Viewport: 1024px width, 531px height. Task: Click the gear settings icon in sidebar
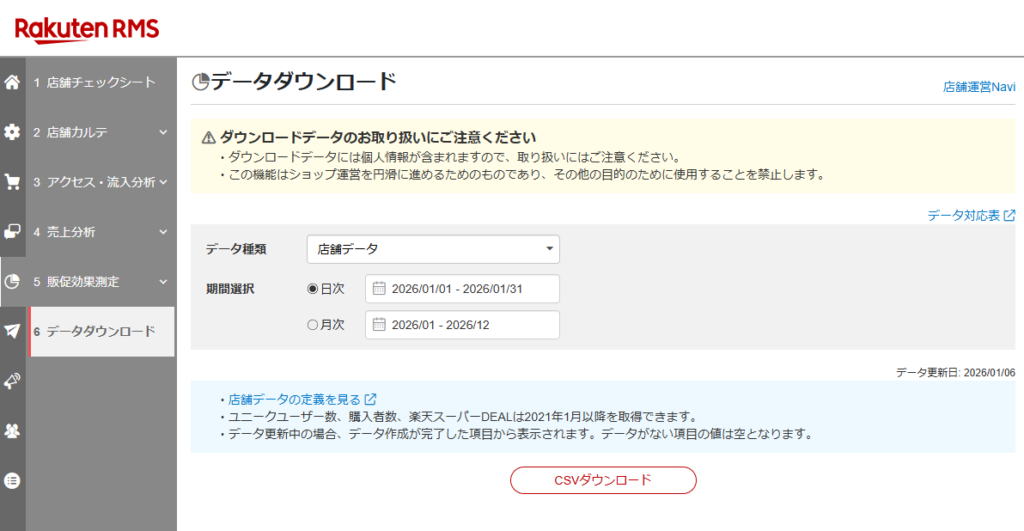[x=12, y=132]
